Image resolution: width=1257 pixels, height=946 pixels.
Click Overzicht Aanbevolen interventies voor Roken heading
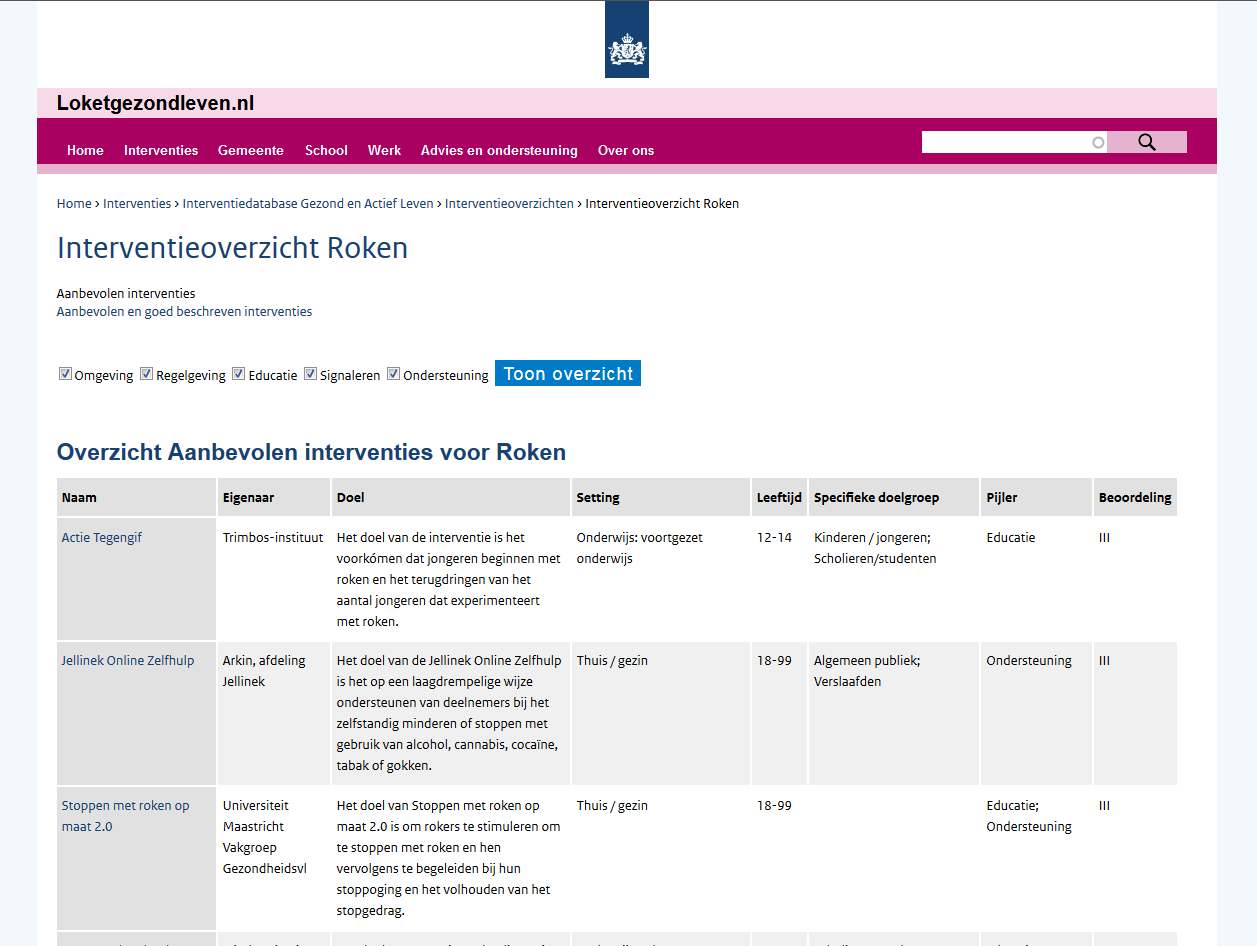click(311, 452)
